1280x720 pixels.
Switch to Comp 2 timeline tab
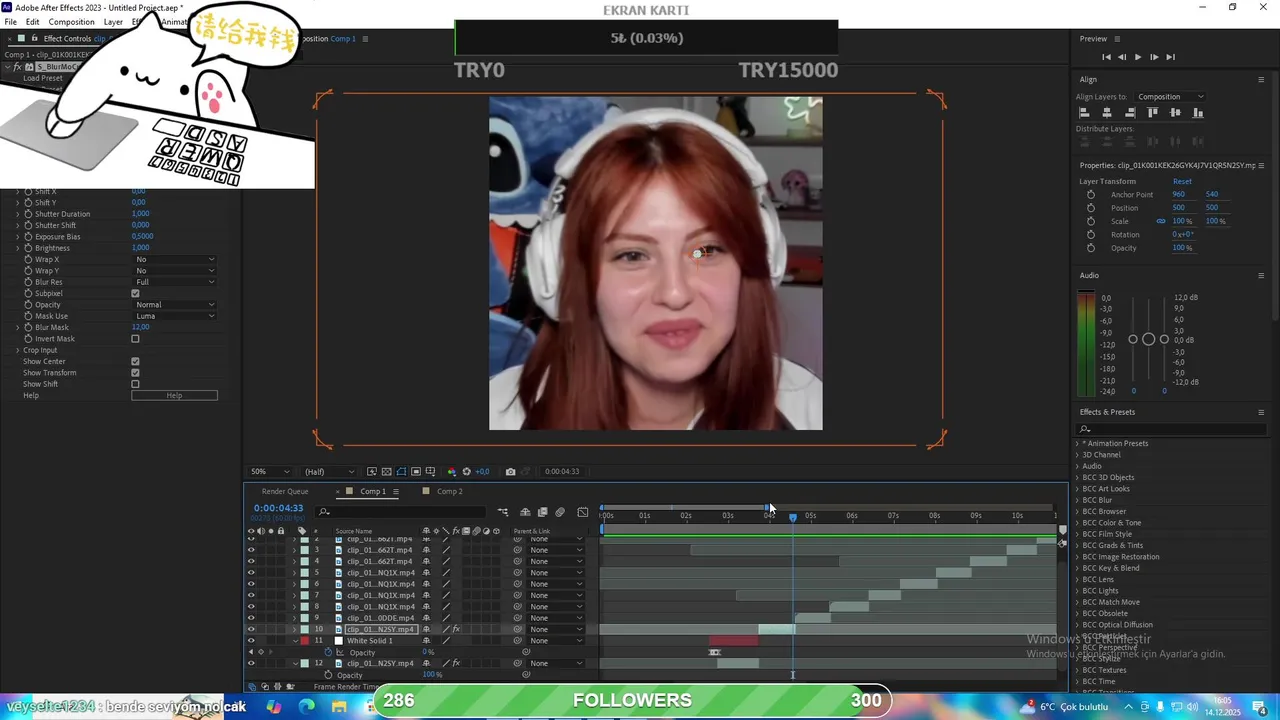pyautogui.click(x=449, y=492)
